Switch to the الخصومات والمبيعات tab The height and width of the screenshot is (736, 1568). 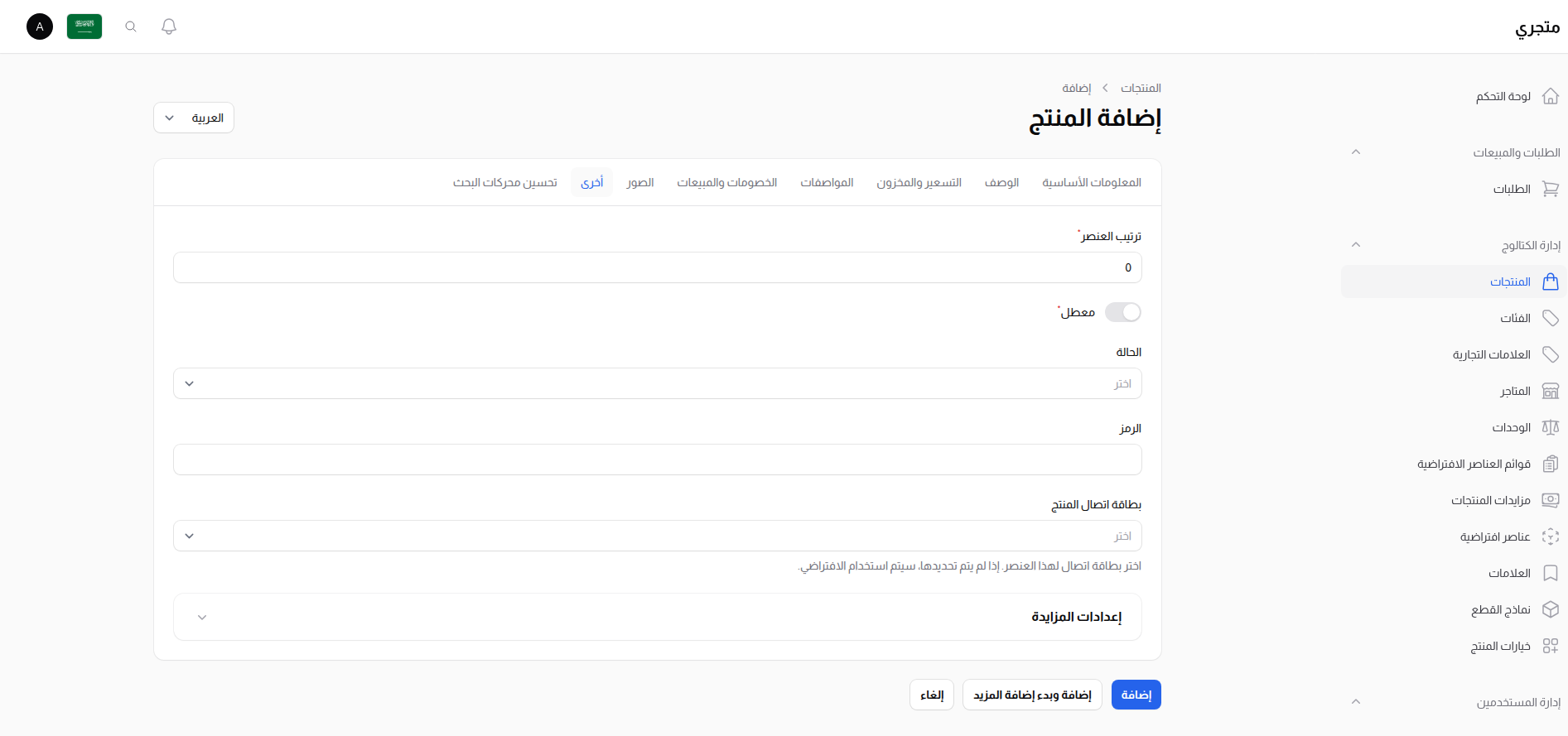727,182
